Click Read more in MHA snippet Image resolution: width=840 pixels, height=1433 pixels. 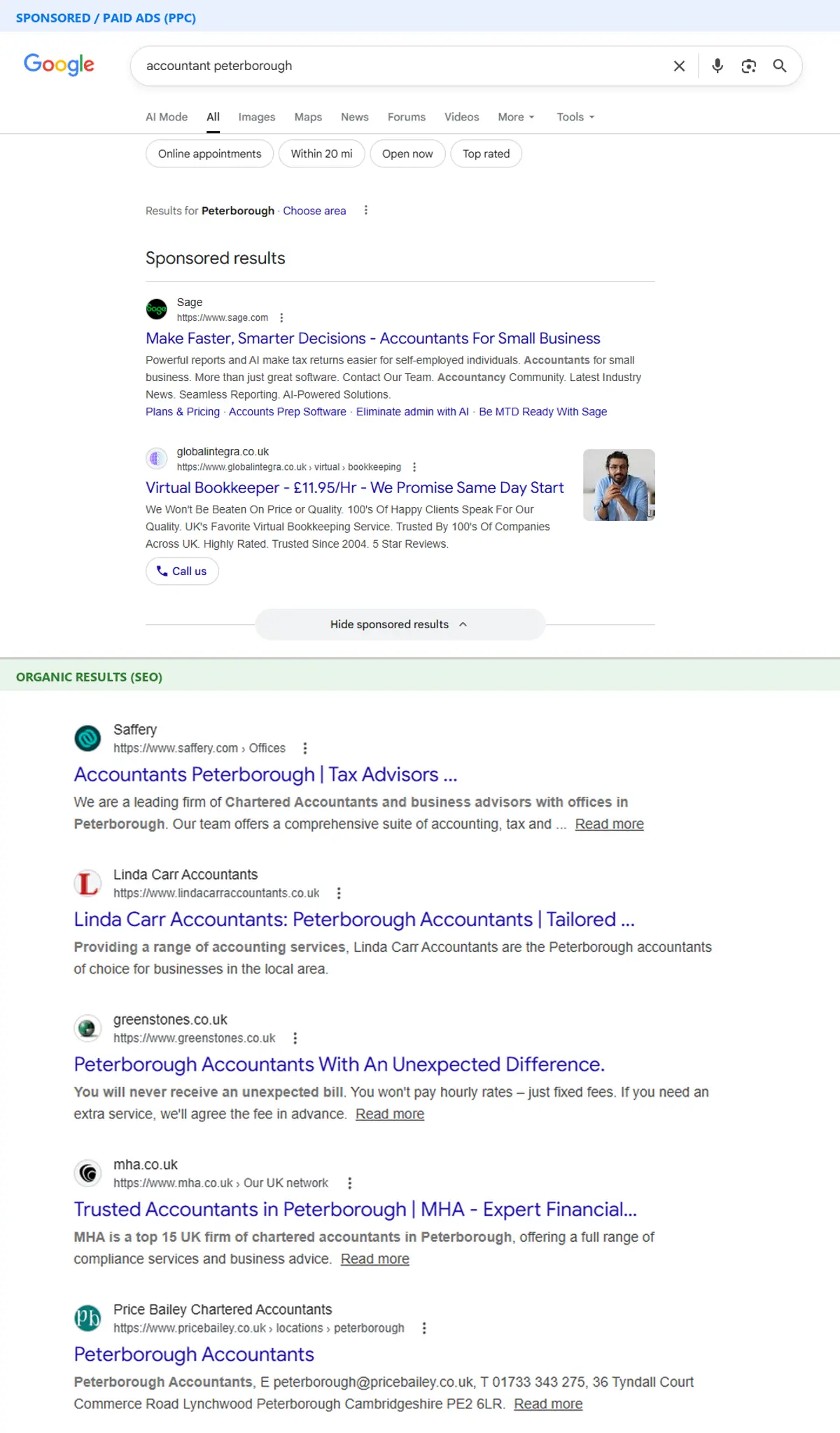375,1259
